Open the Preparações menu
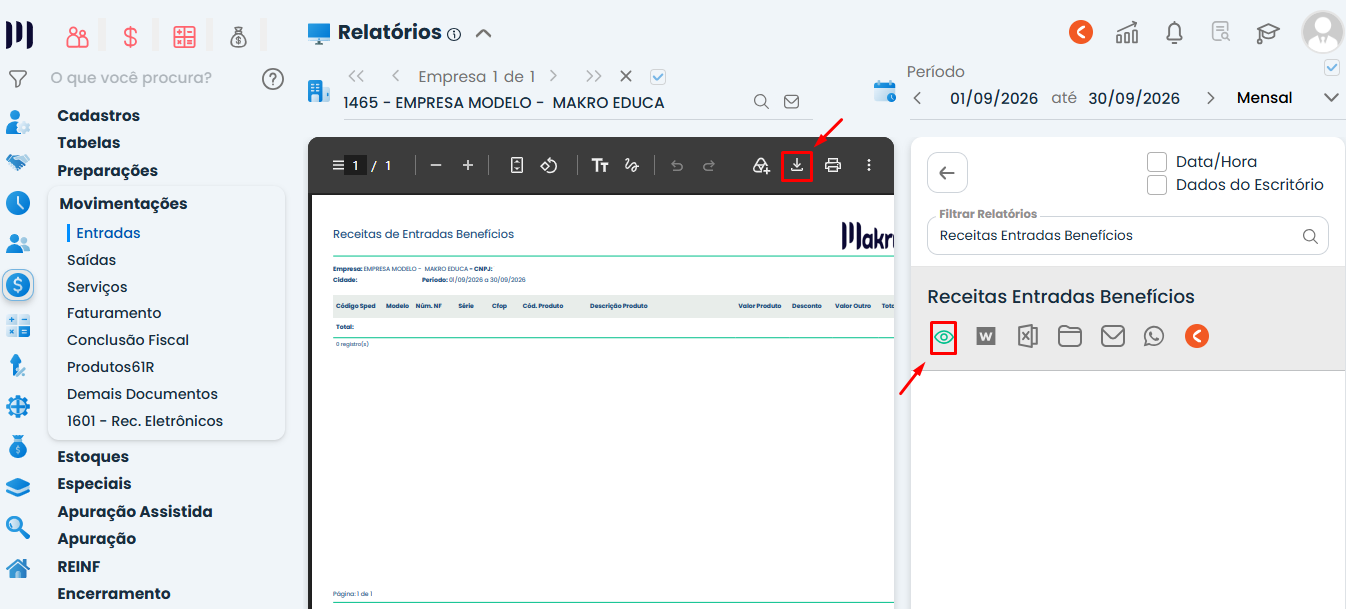This screenshot has height=609, width=1346. [x=108, y=171]
